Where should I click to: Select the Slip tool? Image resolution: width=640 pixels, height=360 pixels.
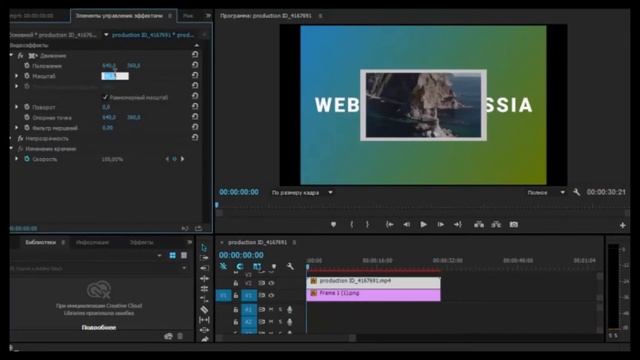pos(204,320)
